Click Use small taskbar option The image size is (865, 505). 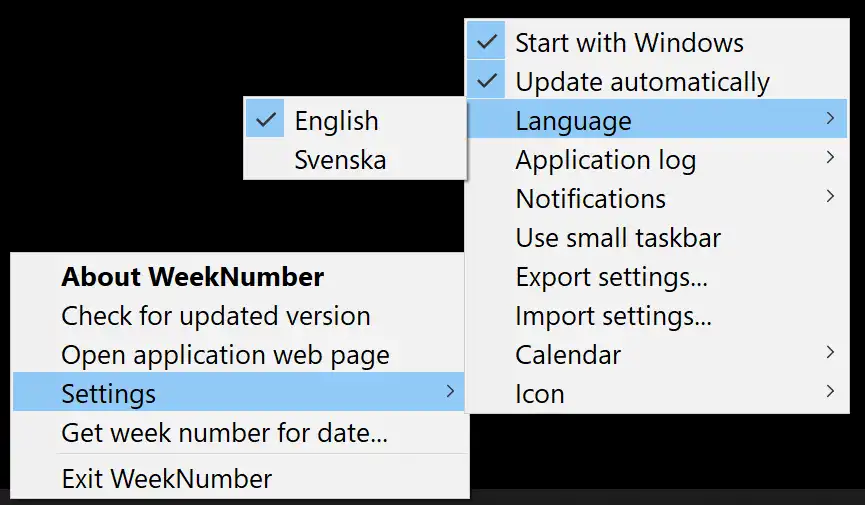click(618, 238)
